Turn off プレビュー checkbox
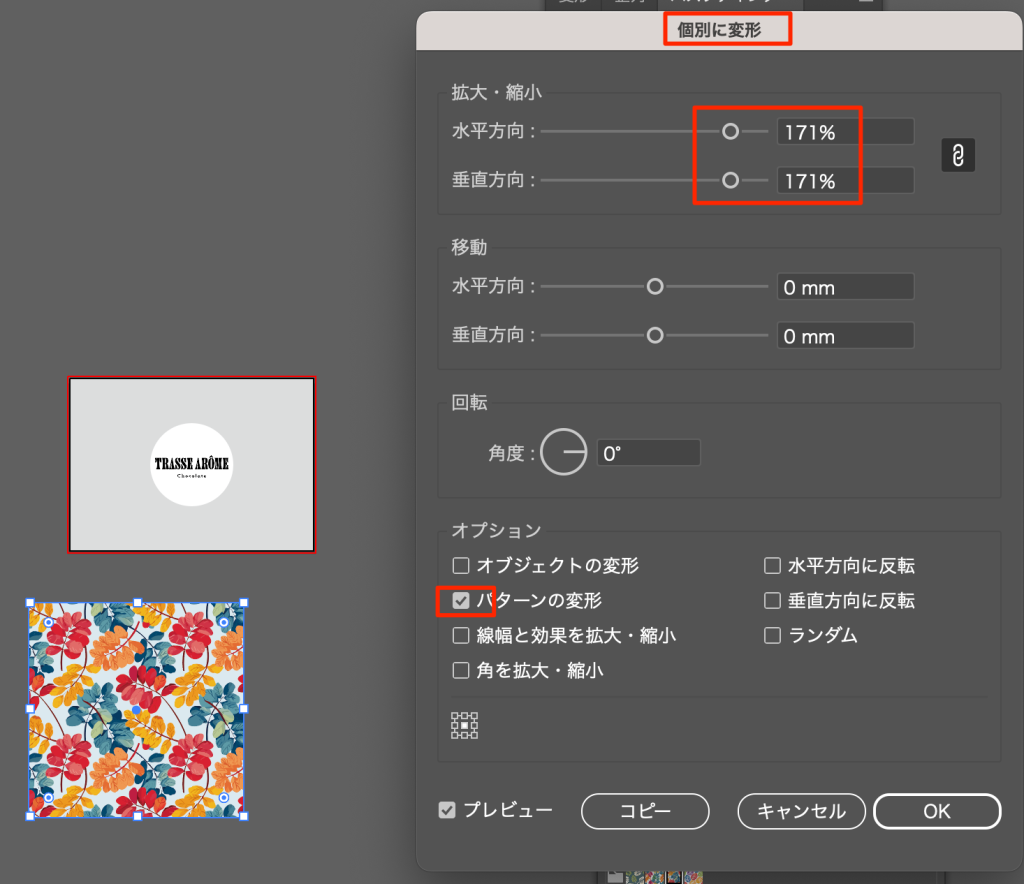The width and height of the screenshot is (1024, 884). 447,810
